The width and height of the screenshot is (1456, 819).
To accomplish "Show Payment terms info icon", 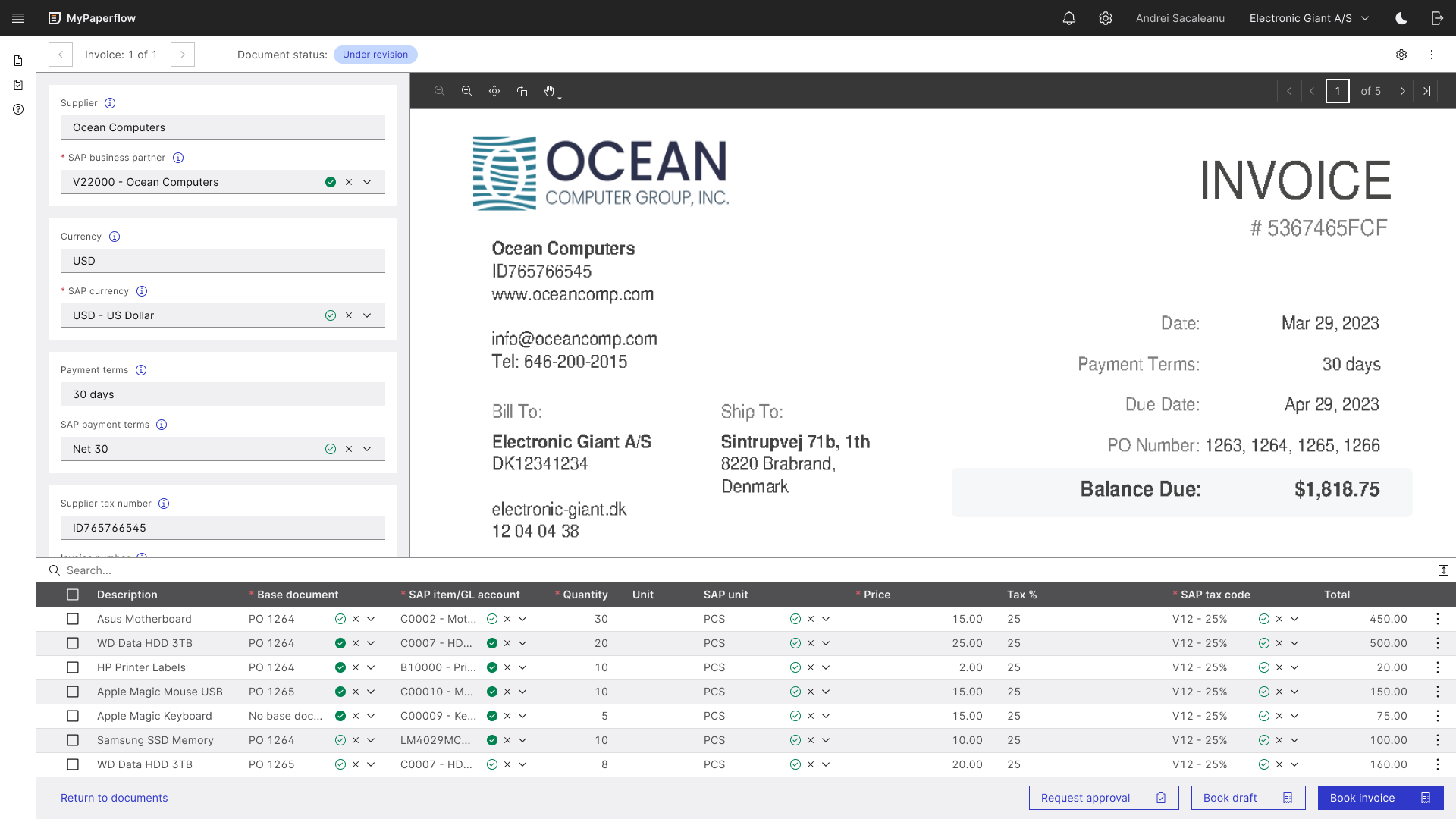I will tap(141, 370).
